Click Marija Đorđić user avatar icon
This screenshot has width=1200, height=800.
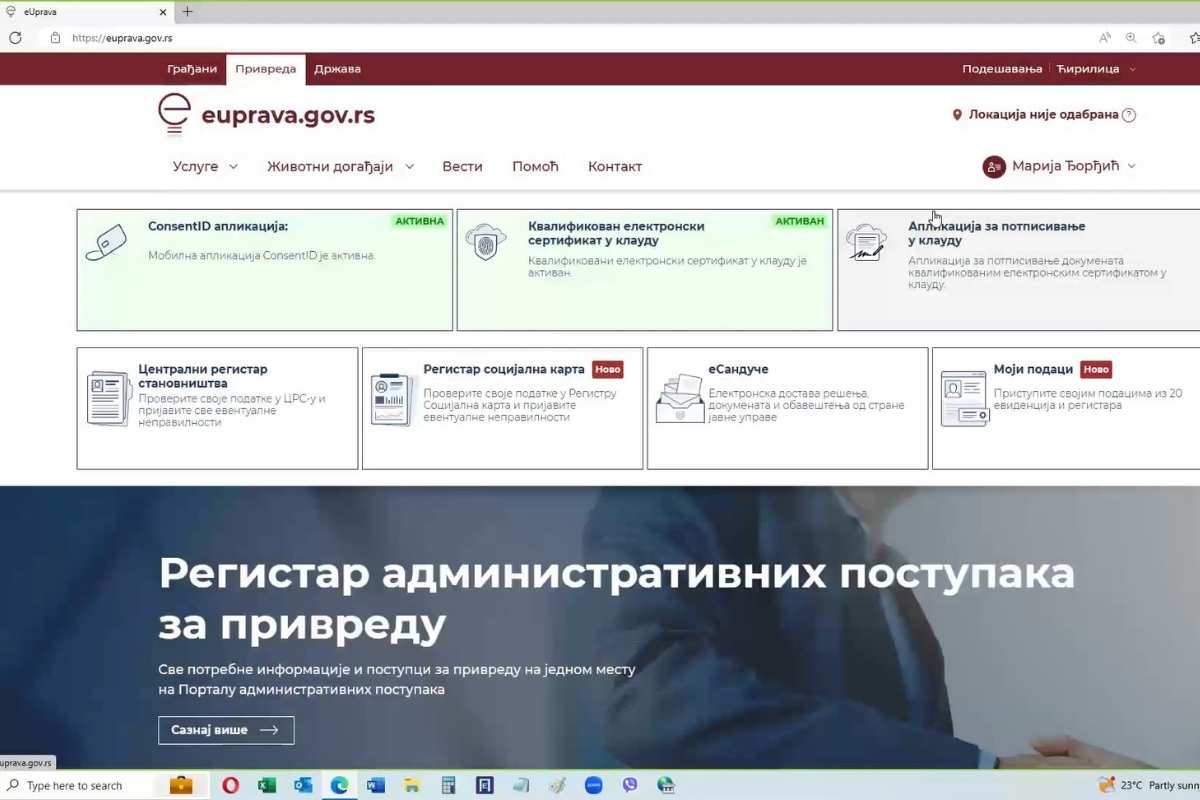coord(994,167)
